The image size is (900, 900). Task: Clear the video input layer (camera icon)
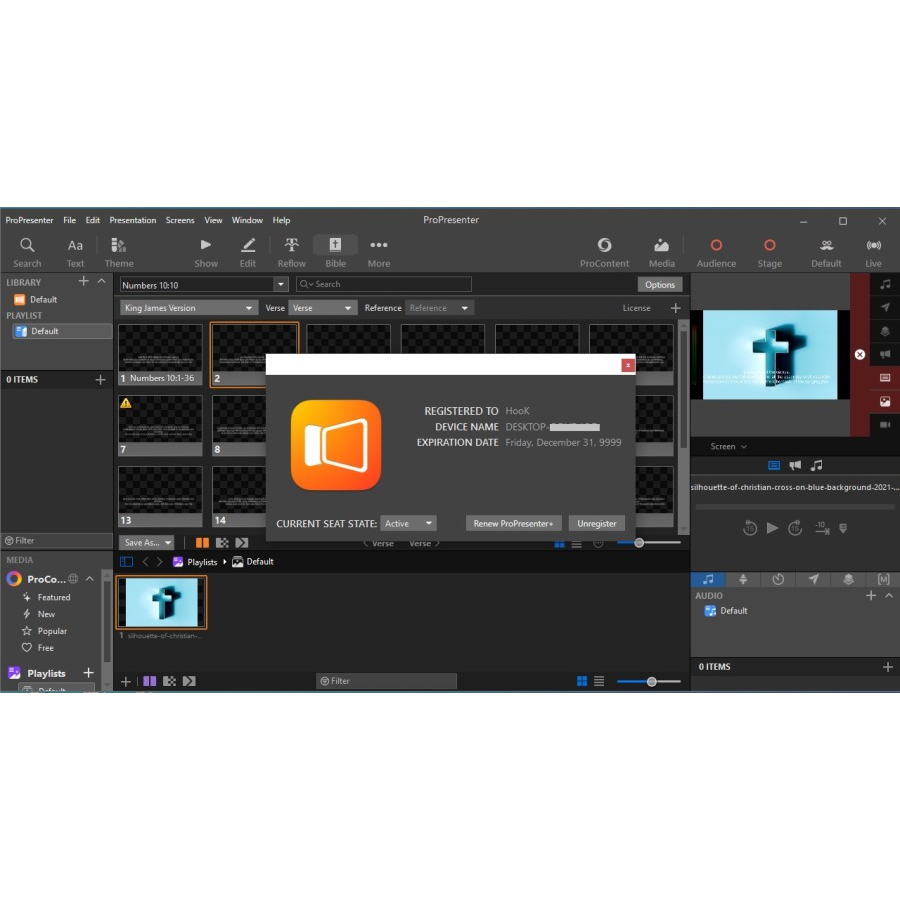pos(885,425)
